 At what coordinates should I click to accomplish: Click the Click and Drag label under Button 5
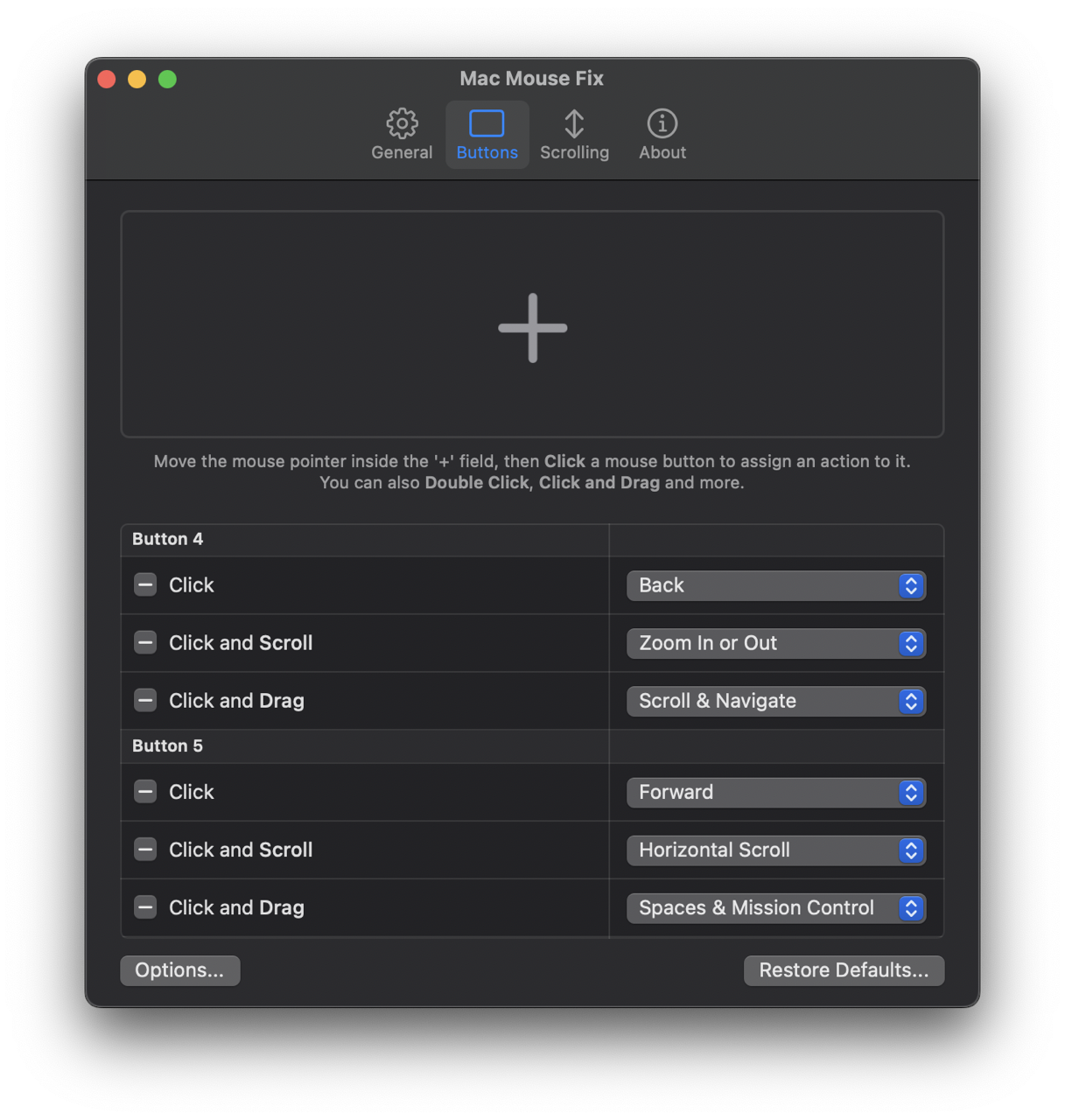click(236, 906)
